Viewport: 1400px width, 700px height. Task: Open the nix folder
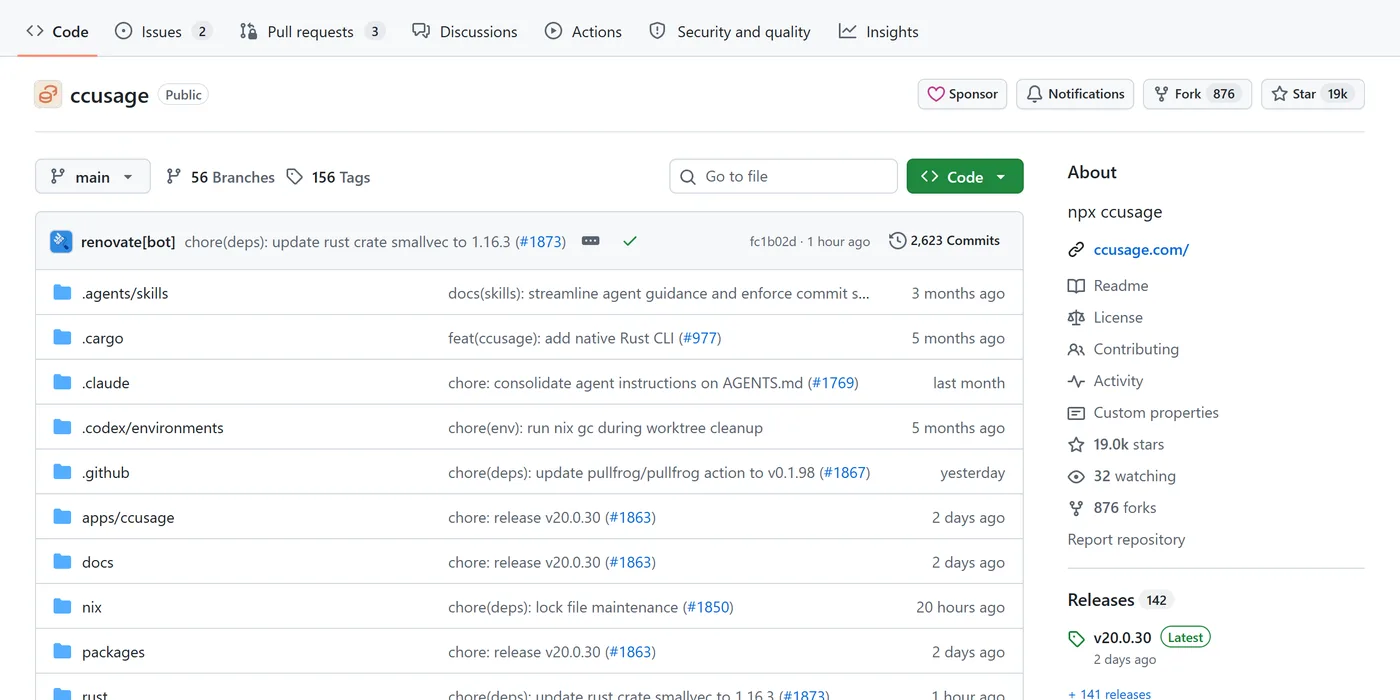[x=92, y=607]
